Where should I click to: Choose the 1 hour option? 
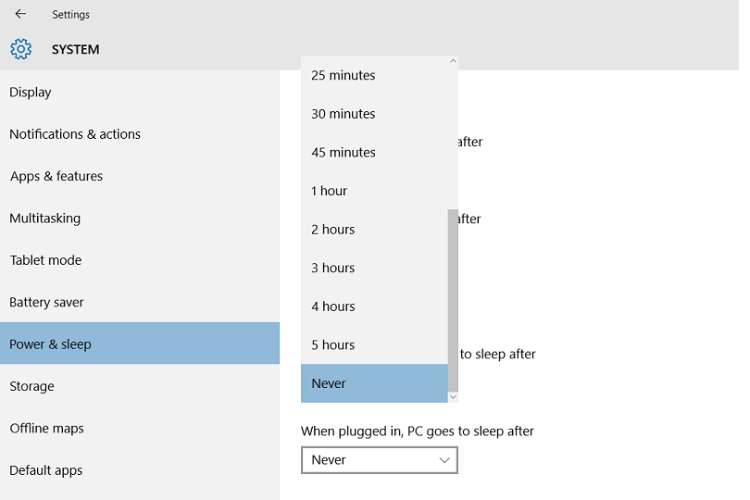pyautogui.click(x=375, y=191)
